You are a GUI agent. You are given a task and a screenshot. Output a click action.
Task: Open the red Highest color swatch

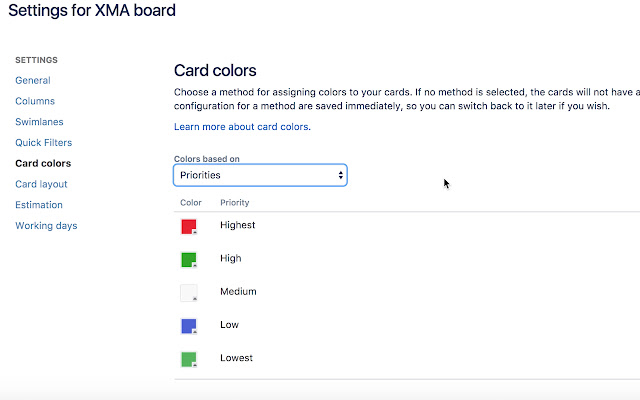189,227
